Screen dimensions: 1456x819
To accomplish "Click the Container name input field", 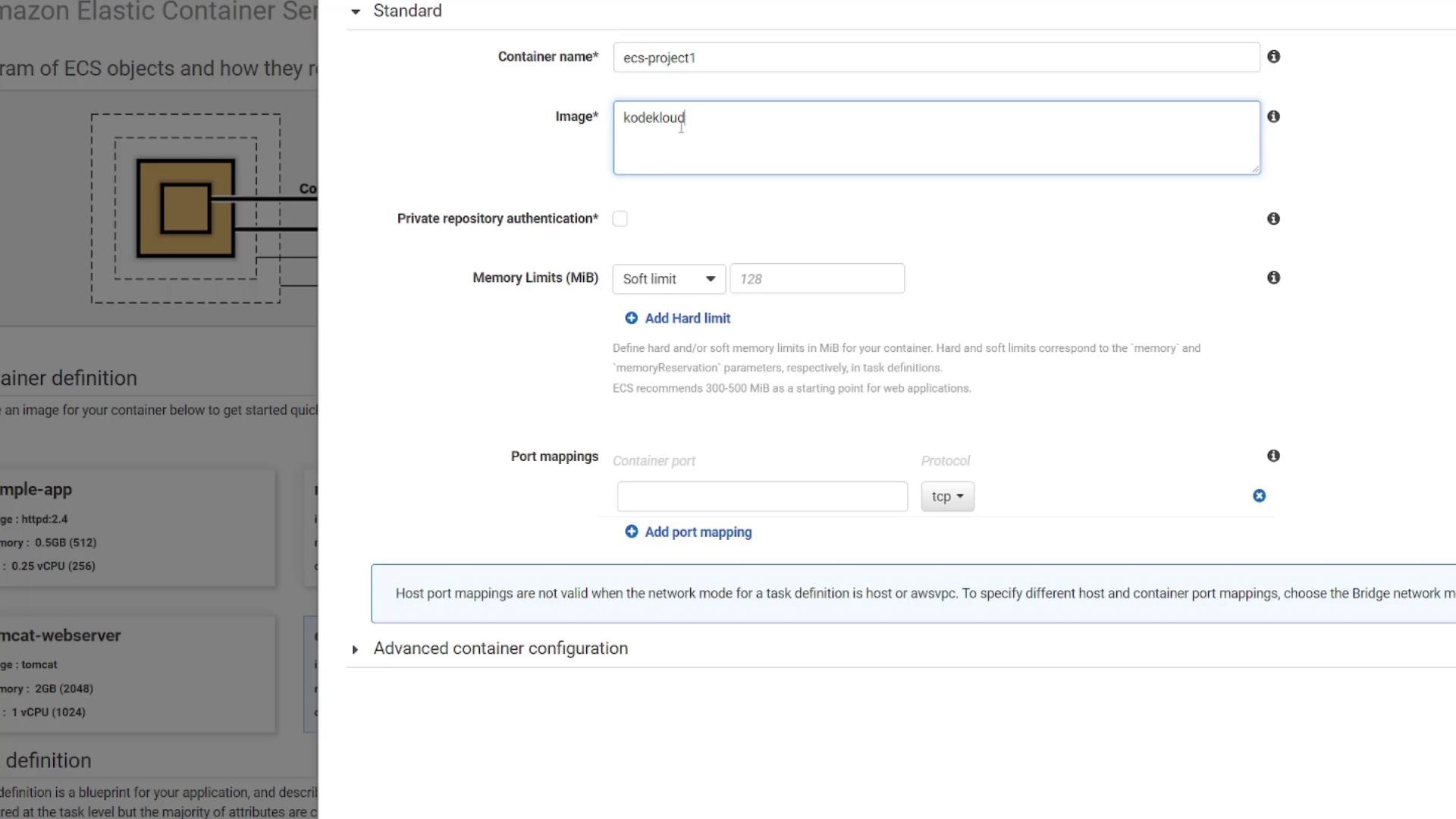I will click(x=936, y=58).
